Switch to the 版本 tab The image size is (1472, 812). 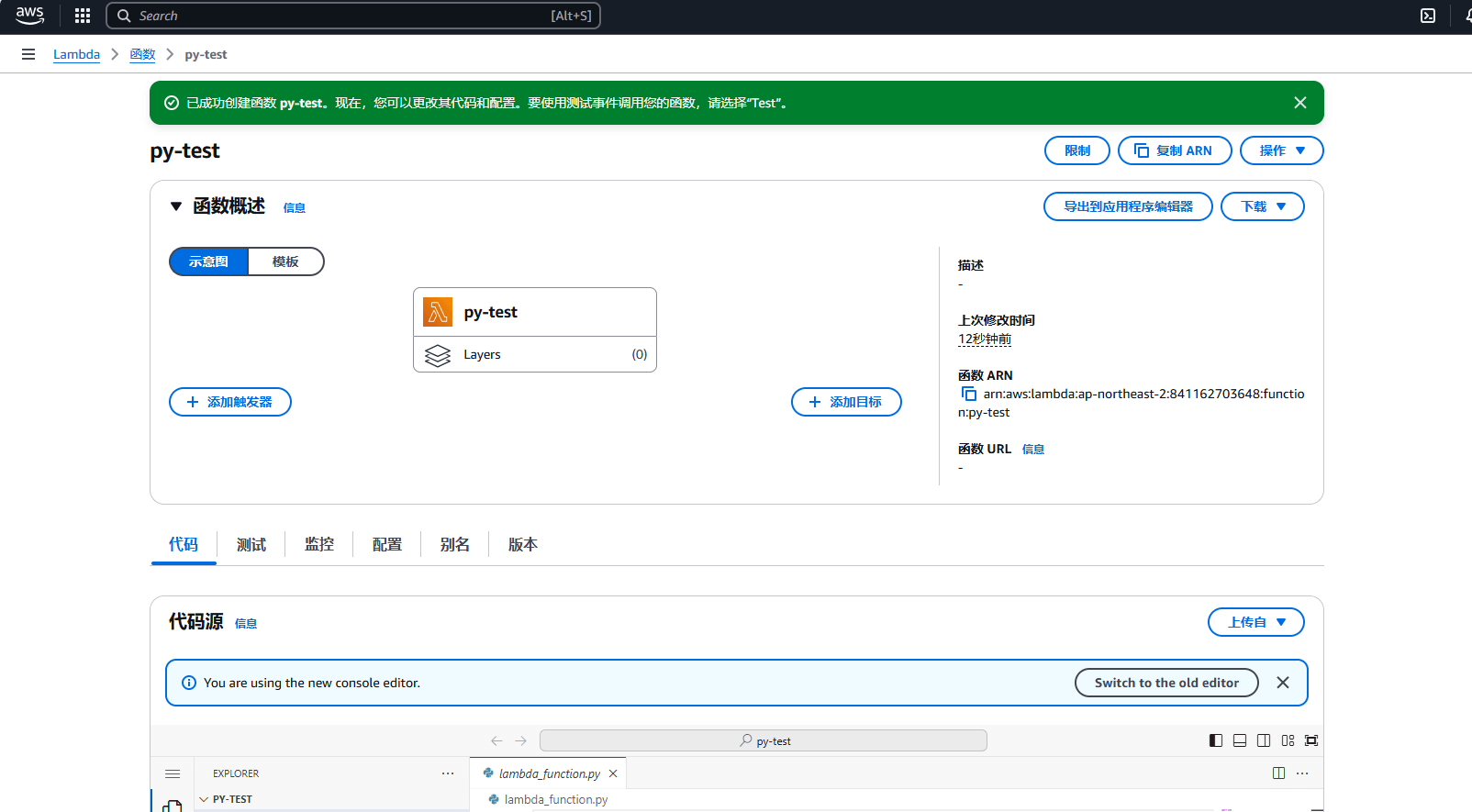tap(523, 544)
